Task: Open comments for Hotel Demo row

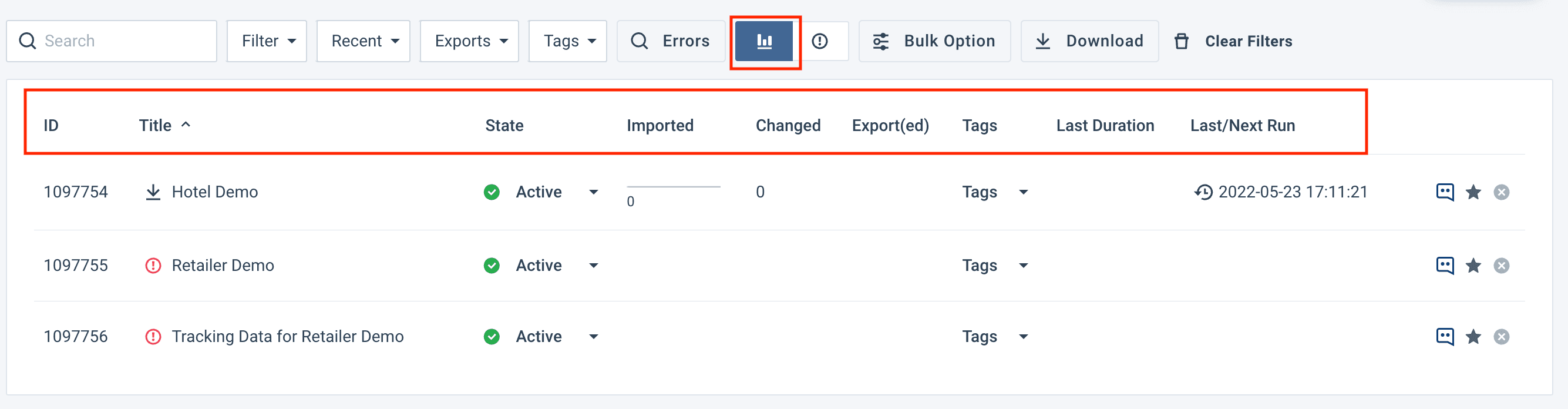Action: pyautogui.click(x=1445, y=192)
